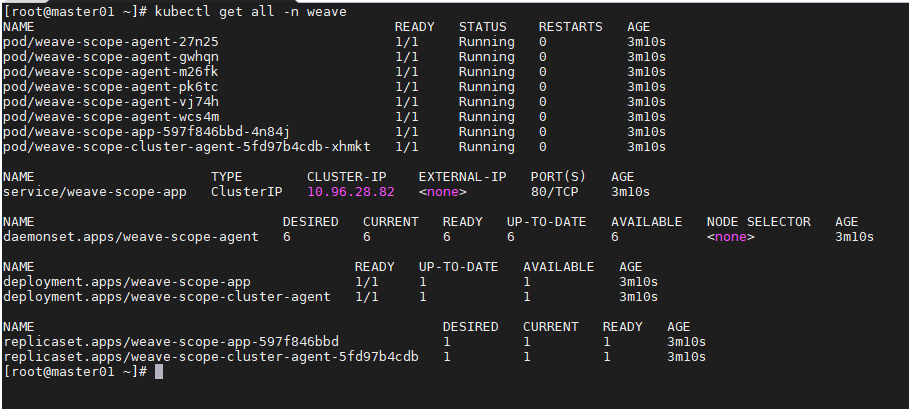Select pod/weave-scope-agent-gwhqn name
Screen dimensions: 909x409
pyautogui.click(x=111, y=57)
